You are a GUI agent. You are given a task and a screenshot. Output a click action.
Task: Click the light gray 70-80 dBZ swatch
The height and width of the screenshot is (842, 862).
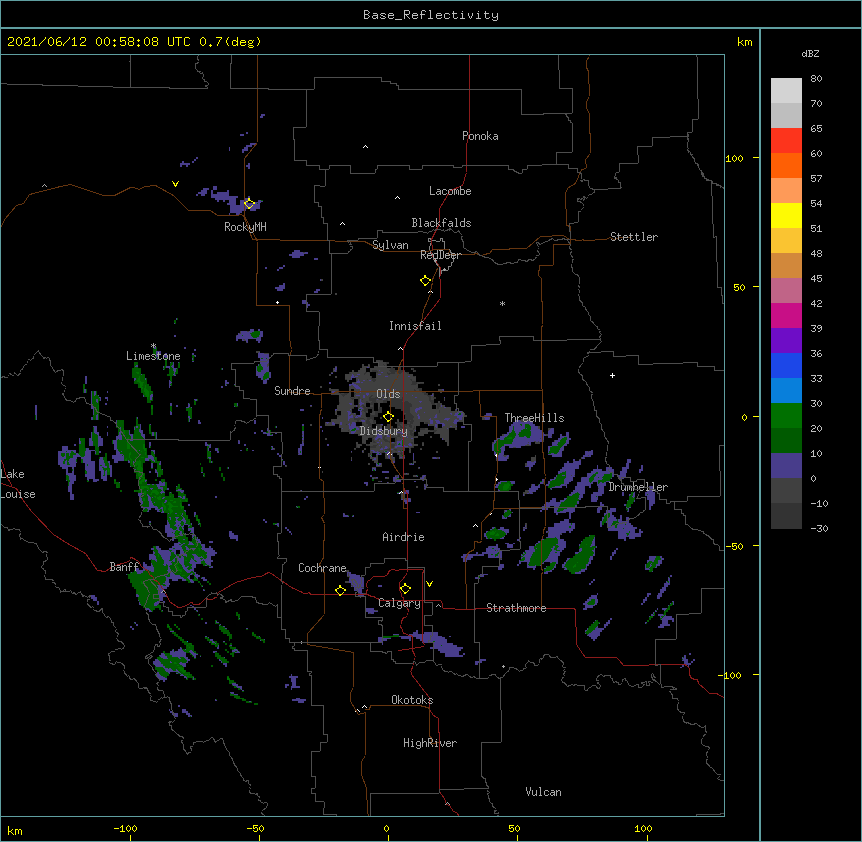point(786,91)
